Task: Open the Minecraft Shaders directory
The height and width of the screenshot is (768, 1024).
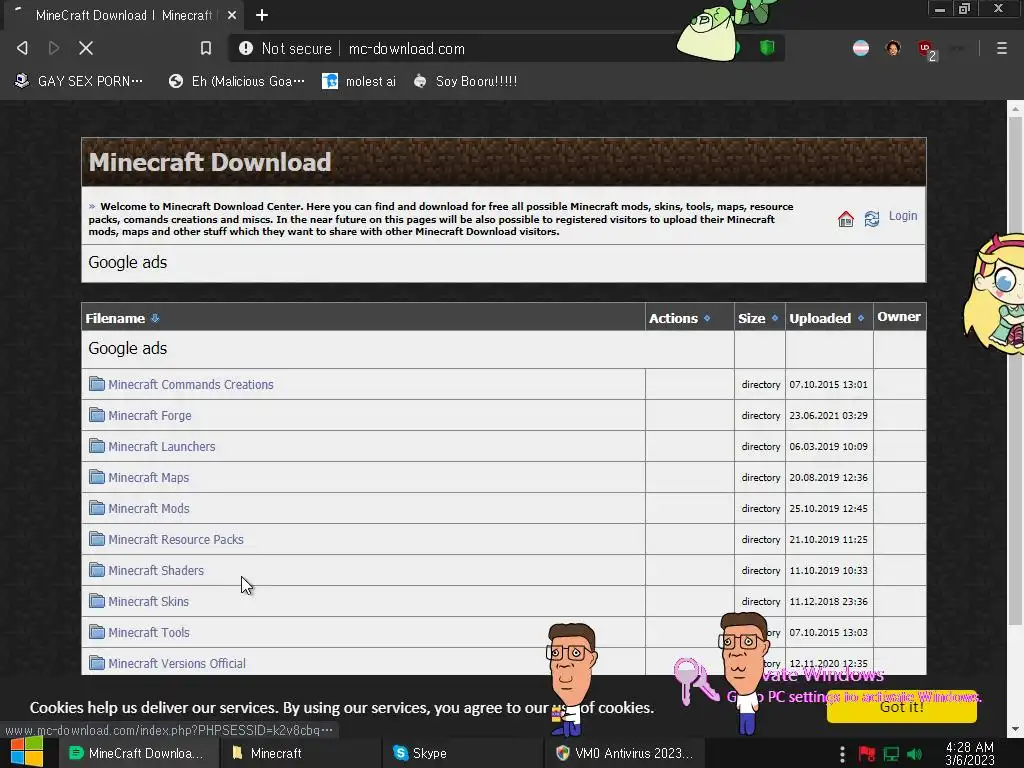Action: coord(156,571)
